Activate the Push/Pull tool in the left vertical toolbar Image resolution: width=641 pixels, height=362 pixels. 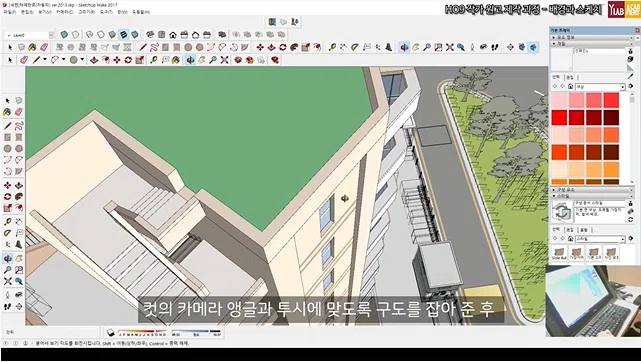coord(19,185)
